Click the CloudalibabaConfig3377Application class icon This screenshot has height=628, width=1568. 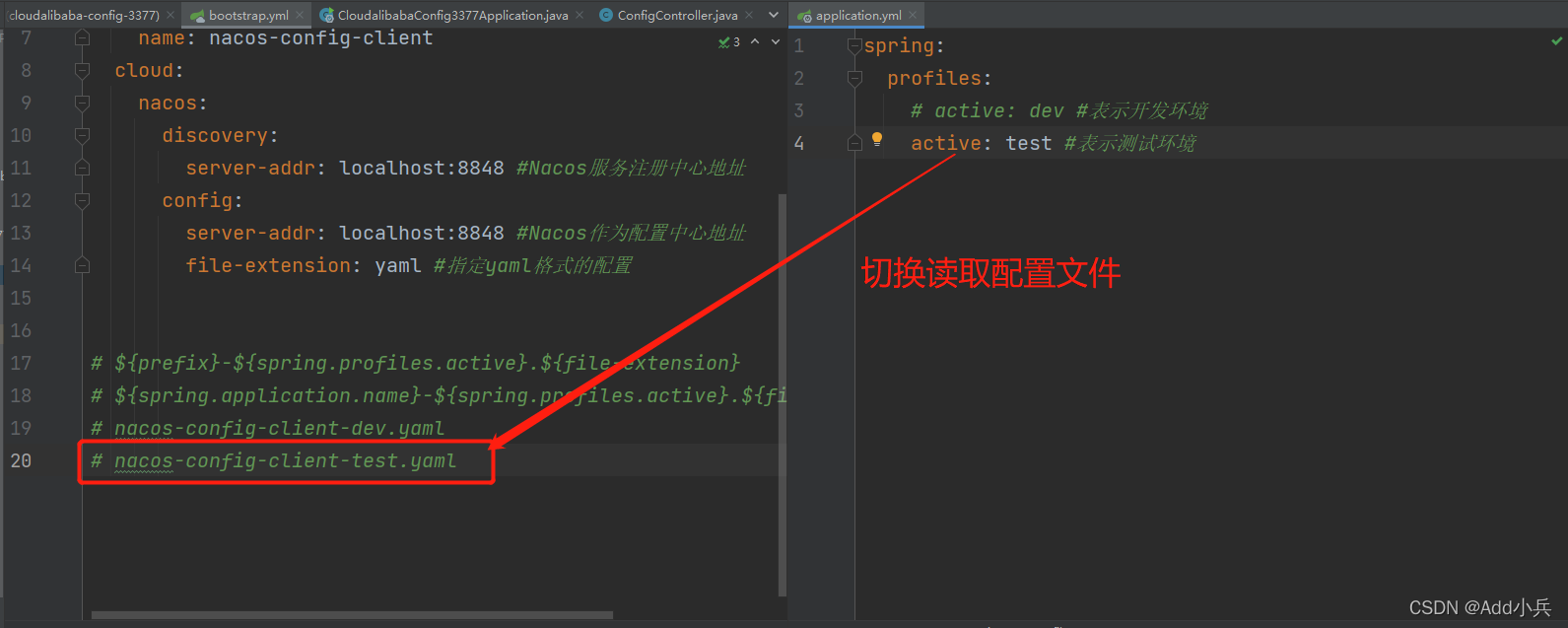[326, 15]
